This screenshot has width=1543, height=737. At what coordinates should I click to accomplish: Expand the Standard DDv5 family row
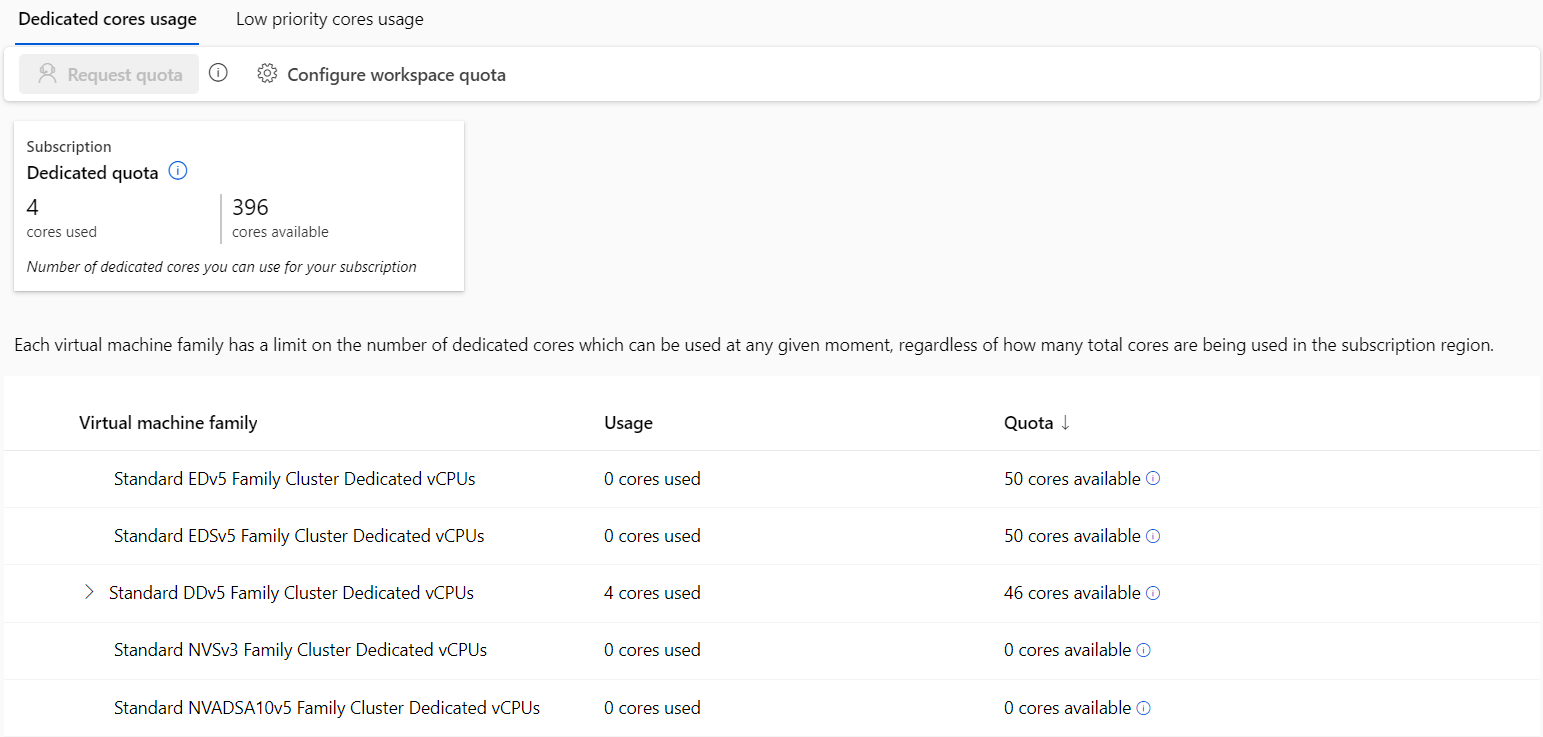coord(89,592)
